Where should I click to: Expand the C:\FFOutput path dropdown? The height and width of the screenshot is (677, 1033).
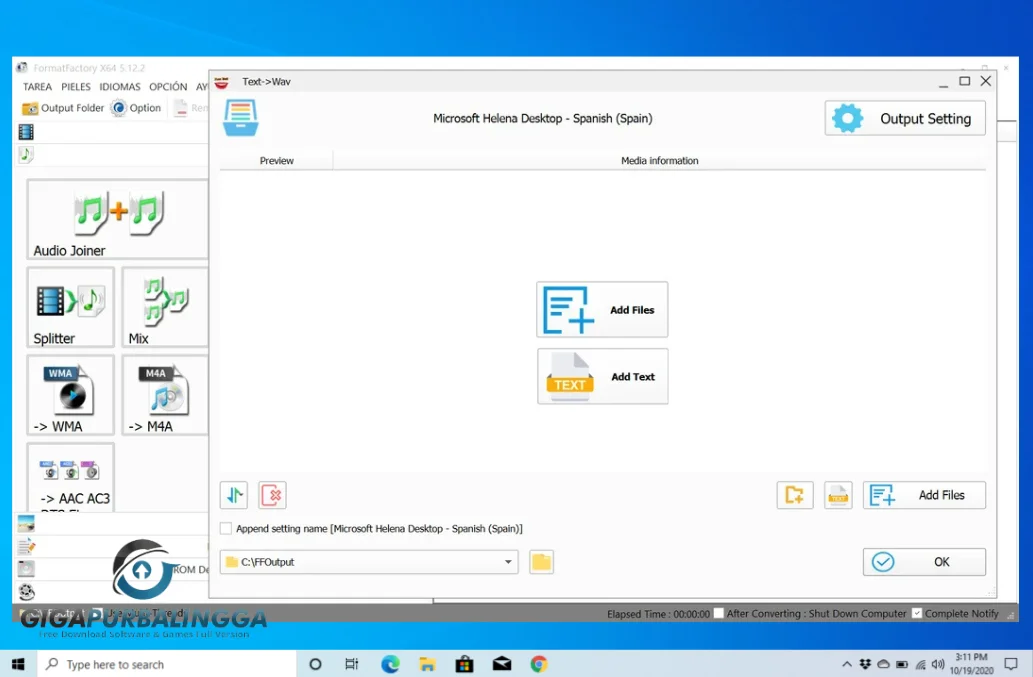pos(508,562)
